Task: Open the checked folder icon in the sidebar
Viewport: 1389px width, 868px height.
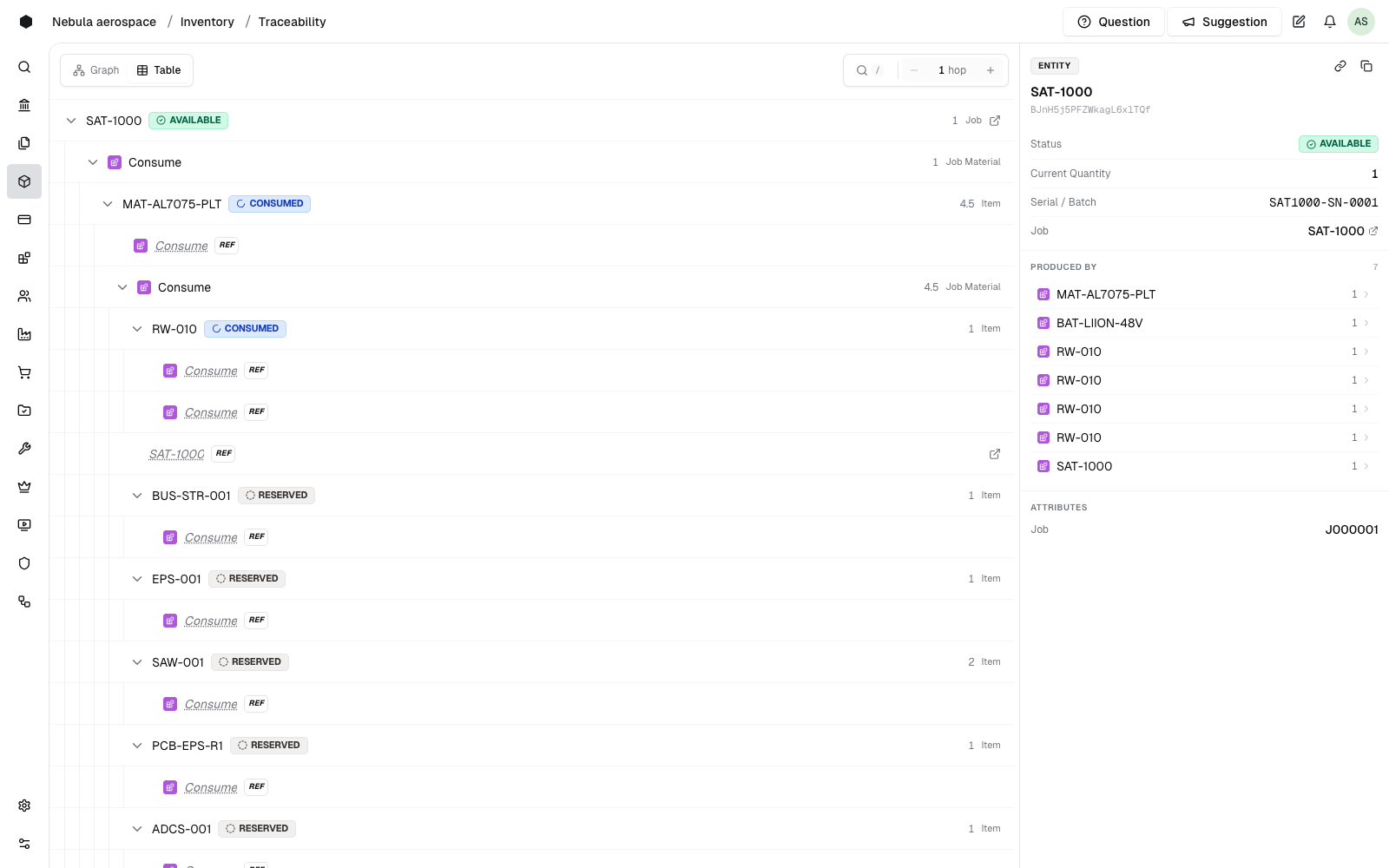Action: click(24, 411)
